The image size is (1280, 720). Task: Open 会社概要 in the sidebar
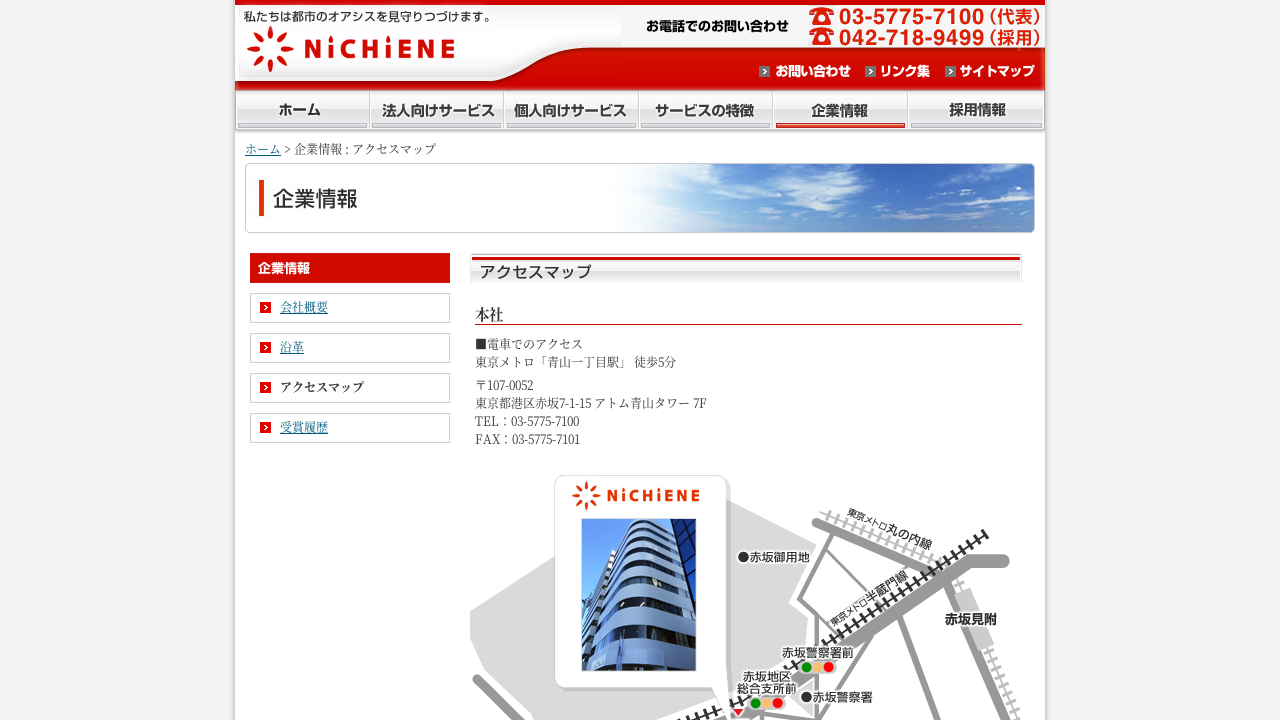click(x=304, y=308)
